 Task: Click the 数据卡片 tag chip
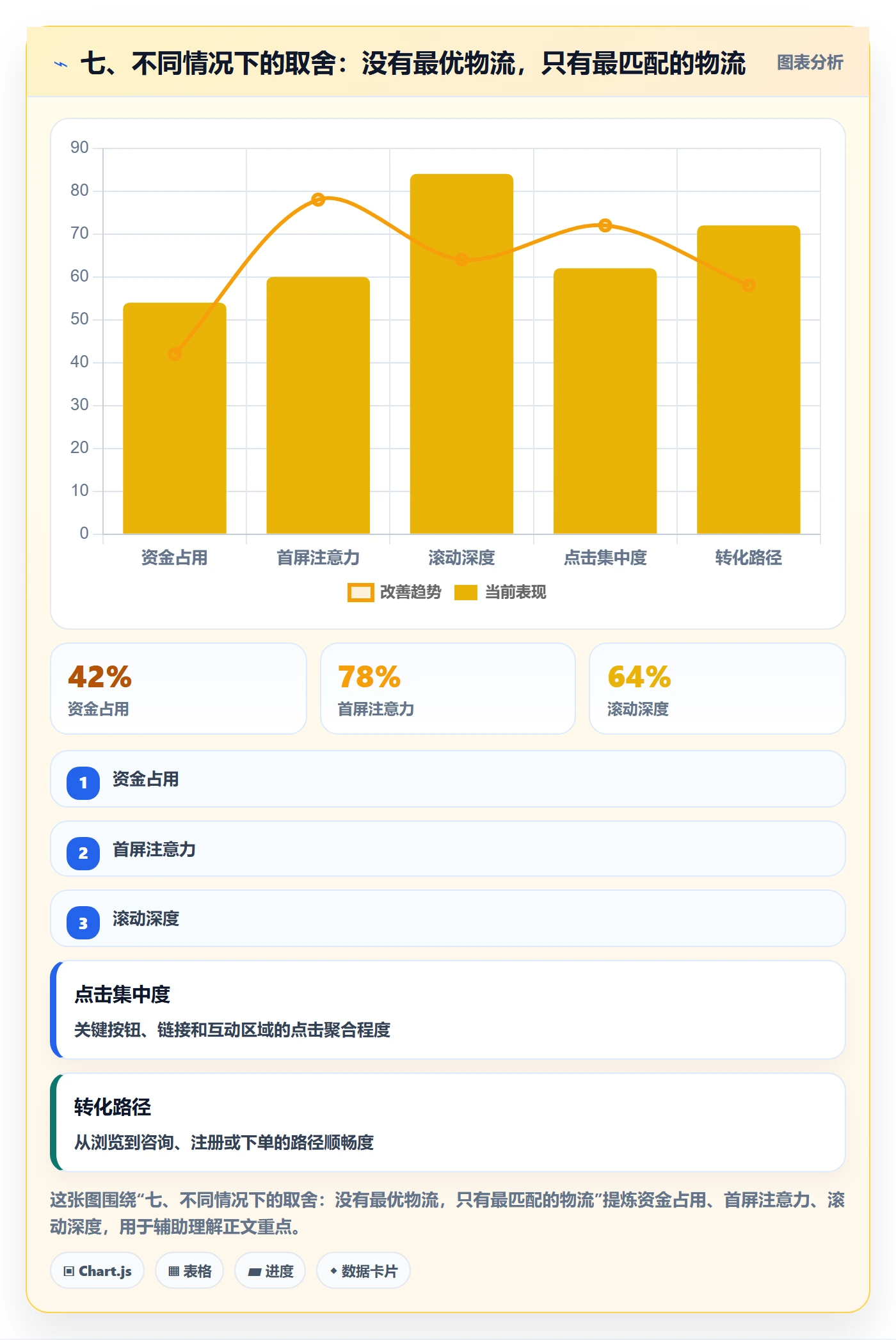click(x=364, y=1271)
